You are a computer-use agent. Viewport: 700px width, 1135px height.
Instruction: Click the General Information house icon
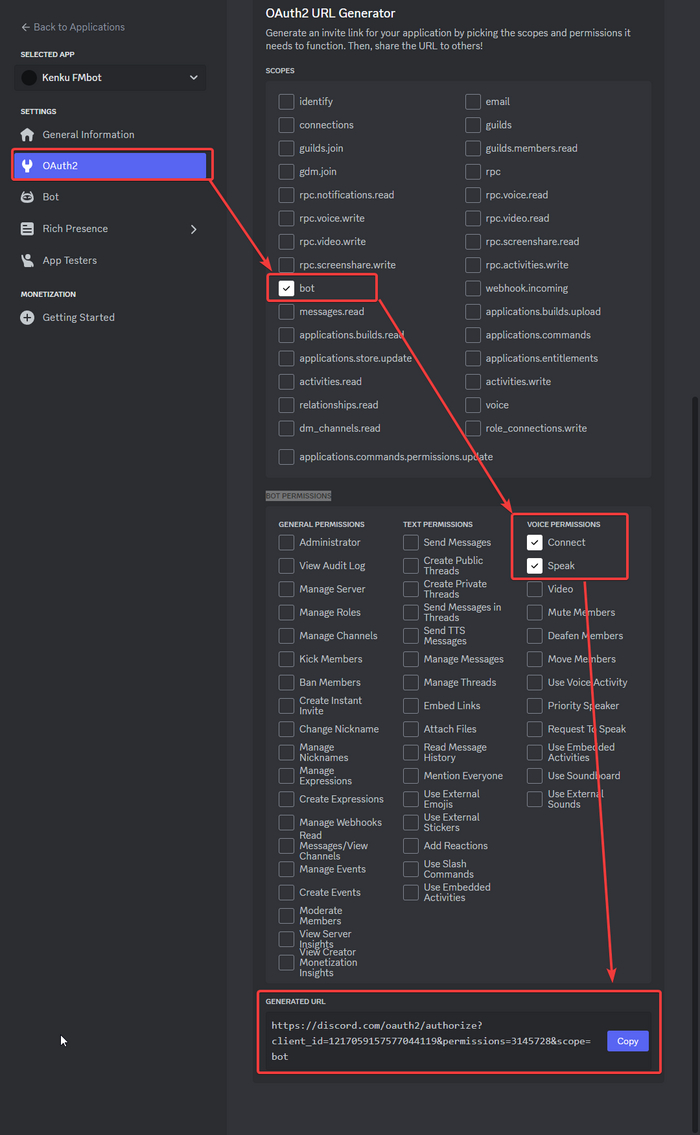[27, 135]
